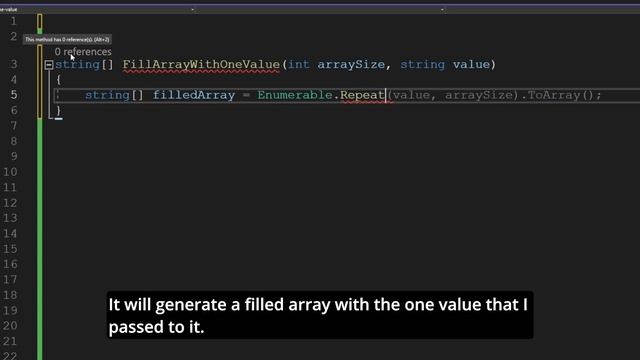Viewport: 640px width, 360px height.
Task: Click the grayed '.ToArray();' suggestion text
Action: [562, 95]
